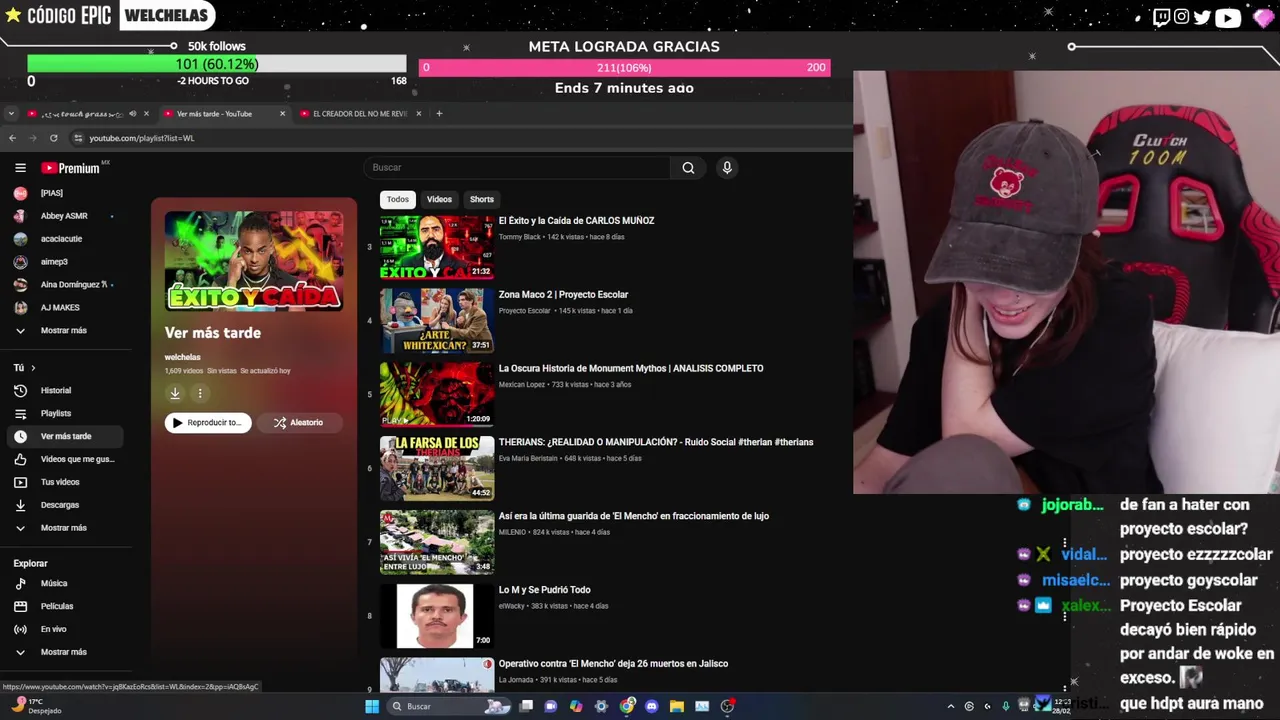Open Task View on the taskbar
This screenshot has height=720, width=1280.
coord(526,706)
